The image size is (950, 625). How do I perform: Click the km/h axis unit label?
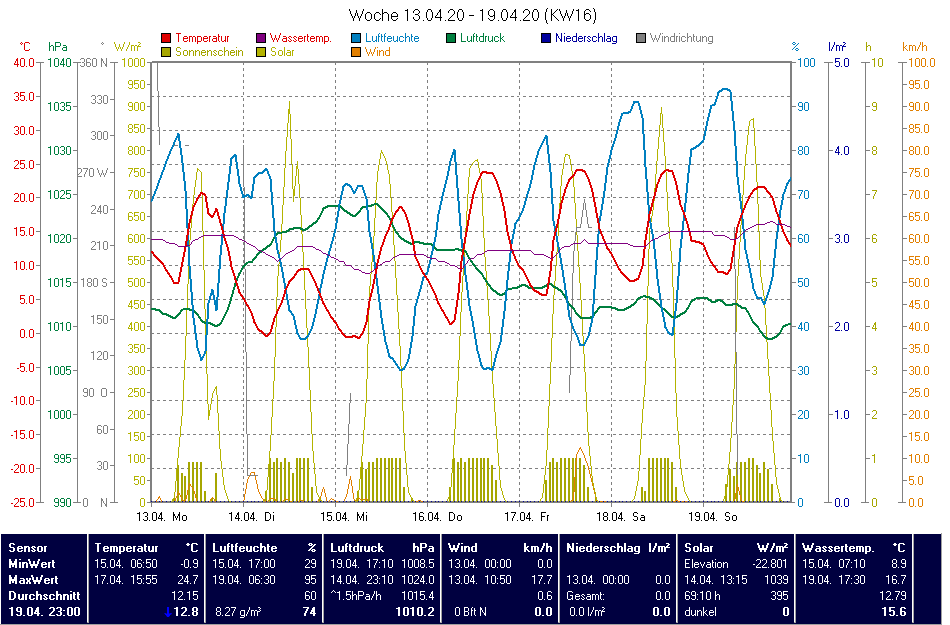(914, 47)
